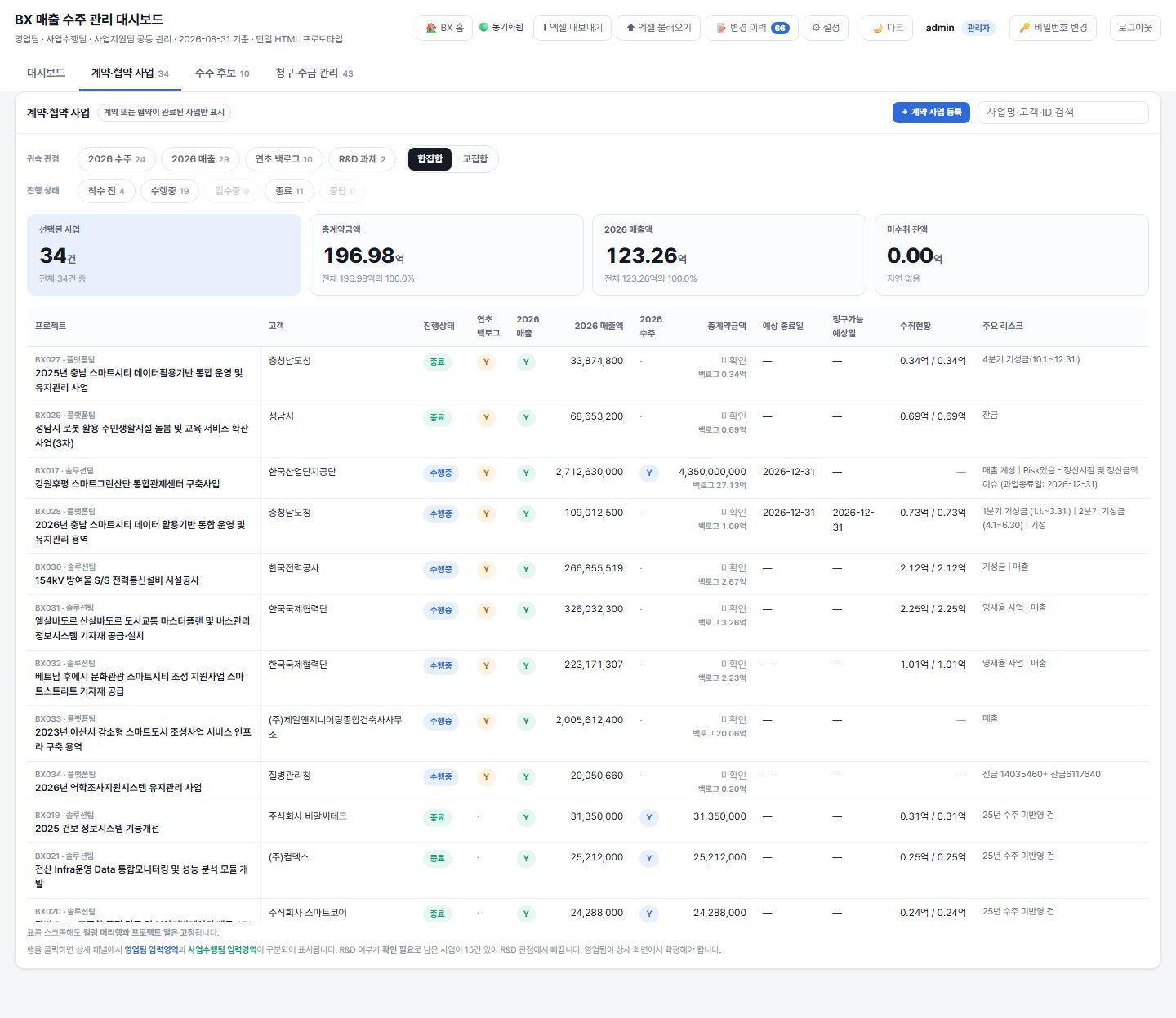Toggle the 연초 백로그 10 filter chip
The image size is (1176, 1018).
tap(284, 159)
